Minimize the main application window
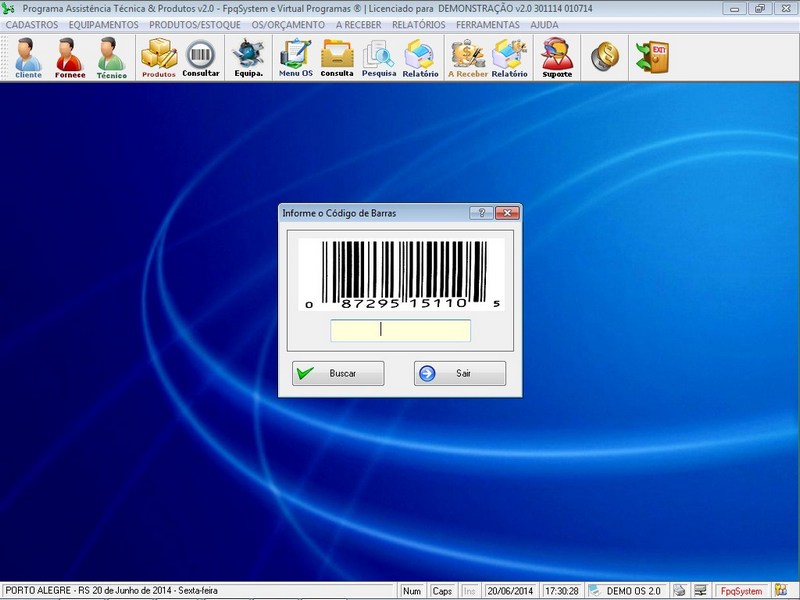The image size is (800, 600). 735,8
